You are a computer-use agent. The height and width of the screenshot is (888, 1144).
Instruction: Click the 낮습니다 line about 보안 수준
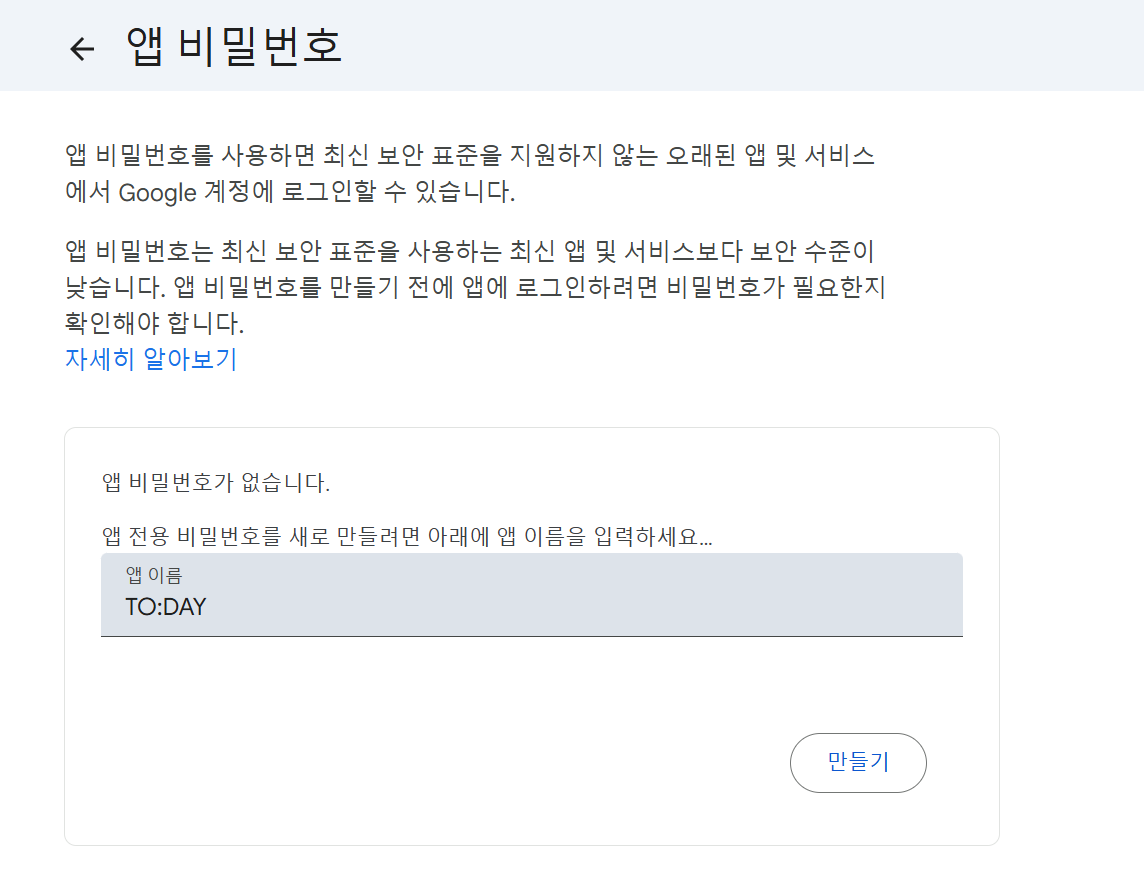coord(475,287)
